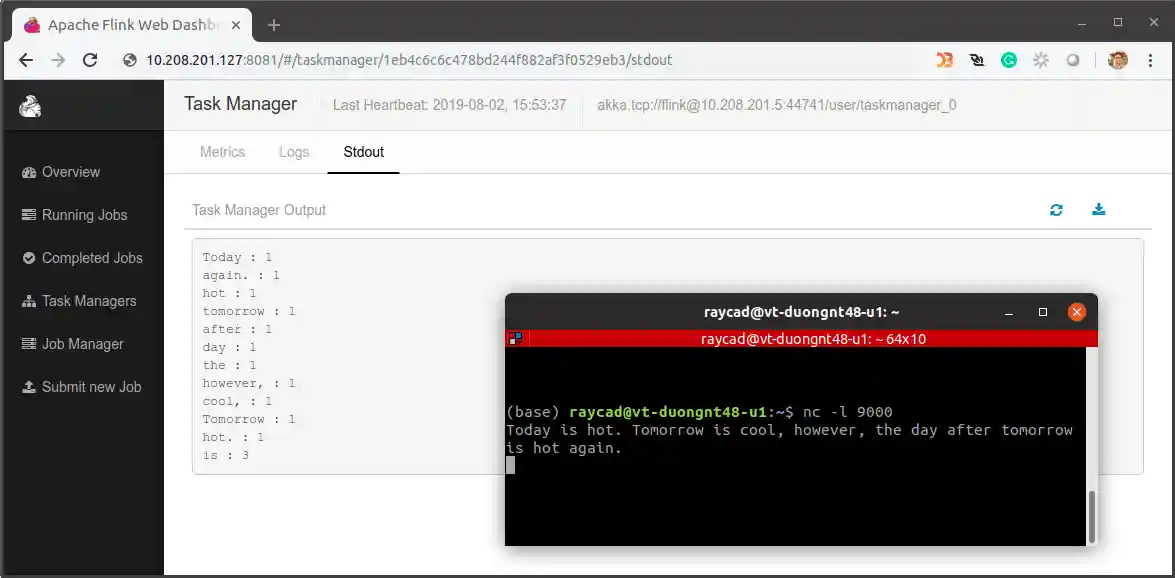The width and height of the screenshot is (1175, 578).
Task: Click the terminal split-pane icon in red bar
Action: pyautogui.click(x=515, y=339)
